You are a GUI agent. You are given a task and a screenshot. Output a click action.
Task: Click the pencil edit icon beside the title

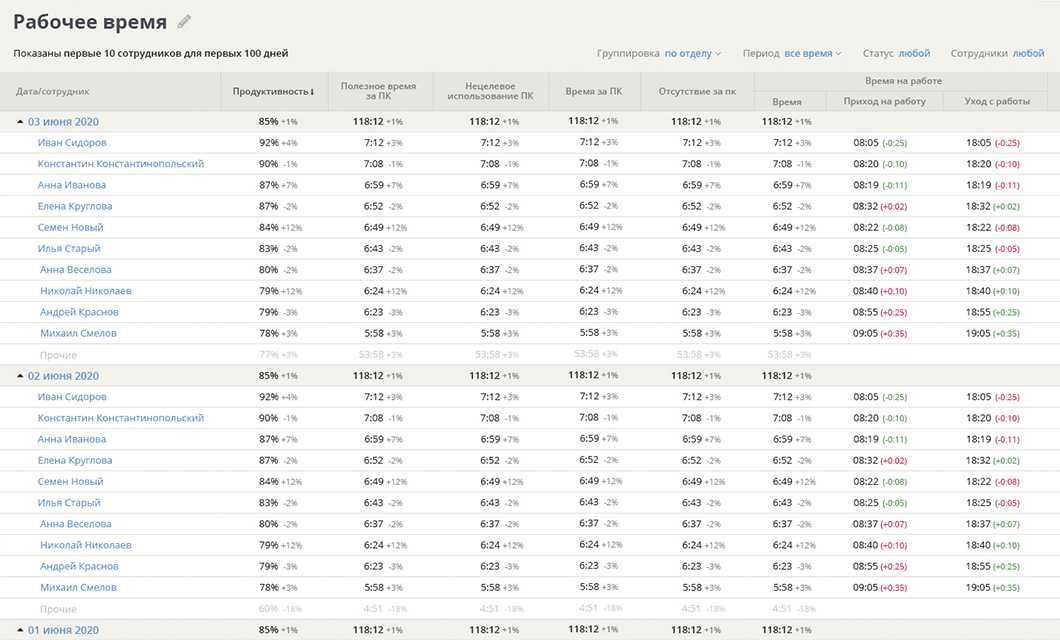click(184, 22)
